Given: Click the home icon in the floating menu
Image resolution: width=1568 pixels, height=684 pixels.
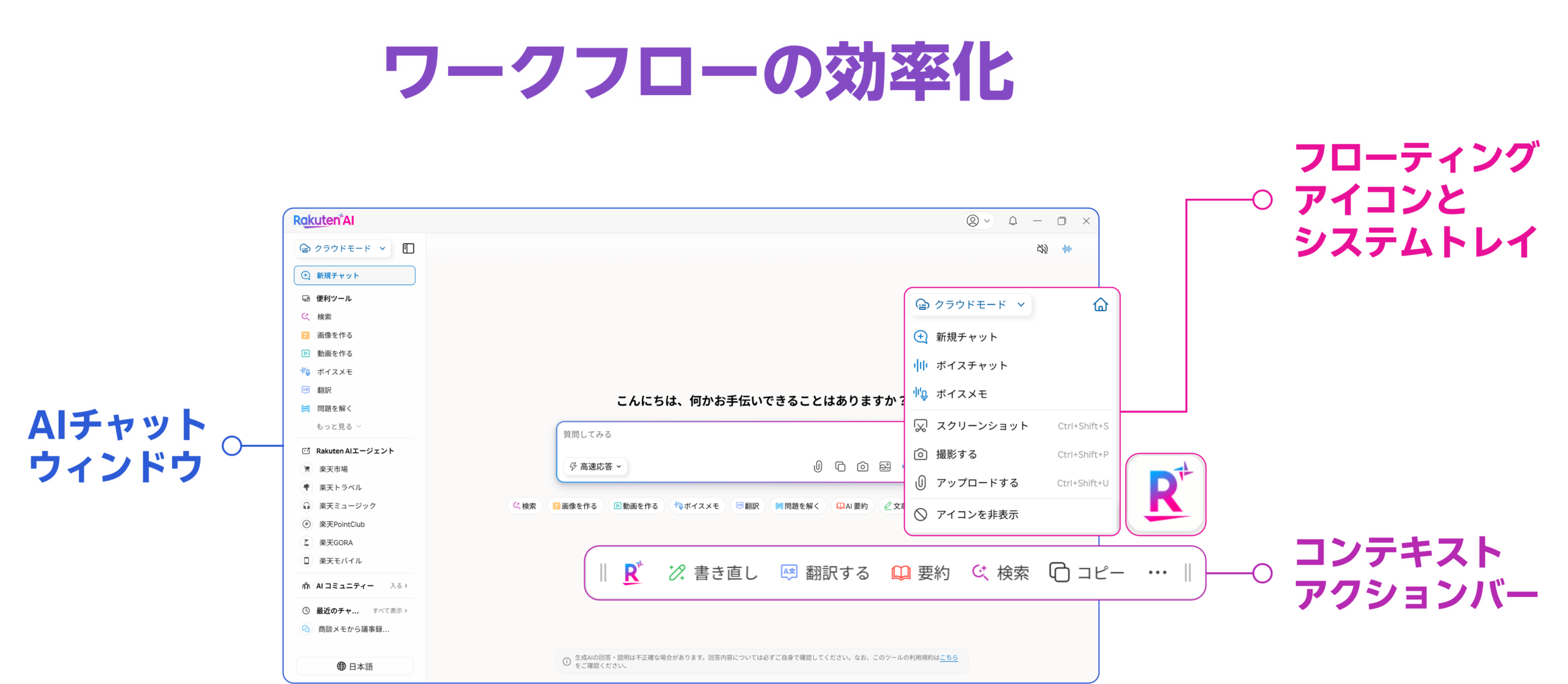Looking at the screenshot, I should coord(1100,305).
